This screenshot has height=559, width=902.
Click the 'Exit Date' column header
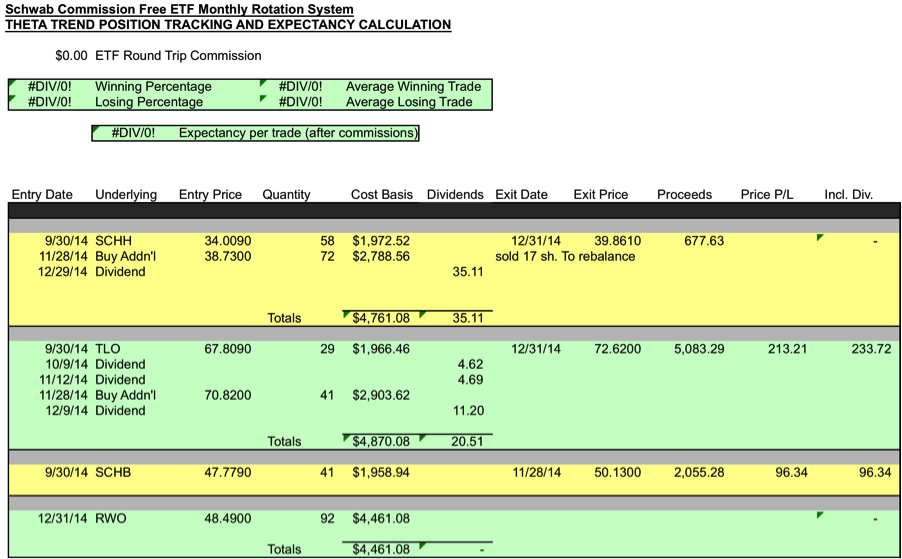coord(521,194)
